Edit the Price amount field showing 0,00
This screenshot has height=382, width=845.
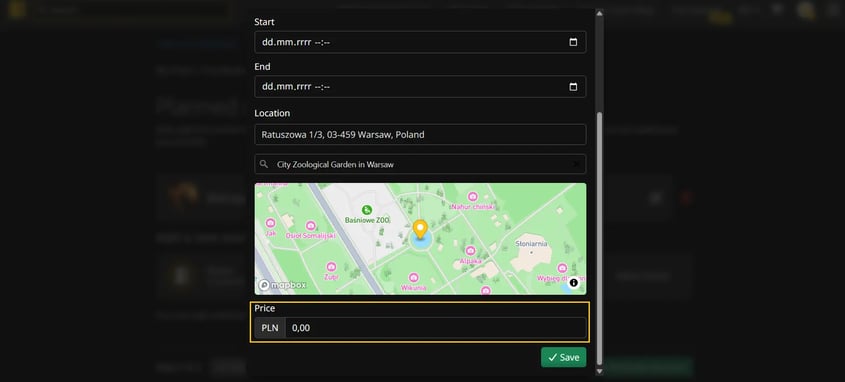click(x=435, y=328)
